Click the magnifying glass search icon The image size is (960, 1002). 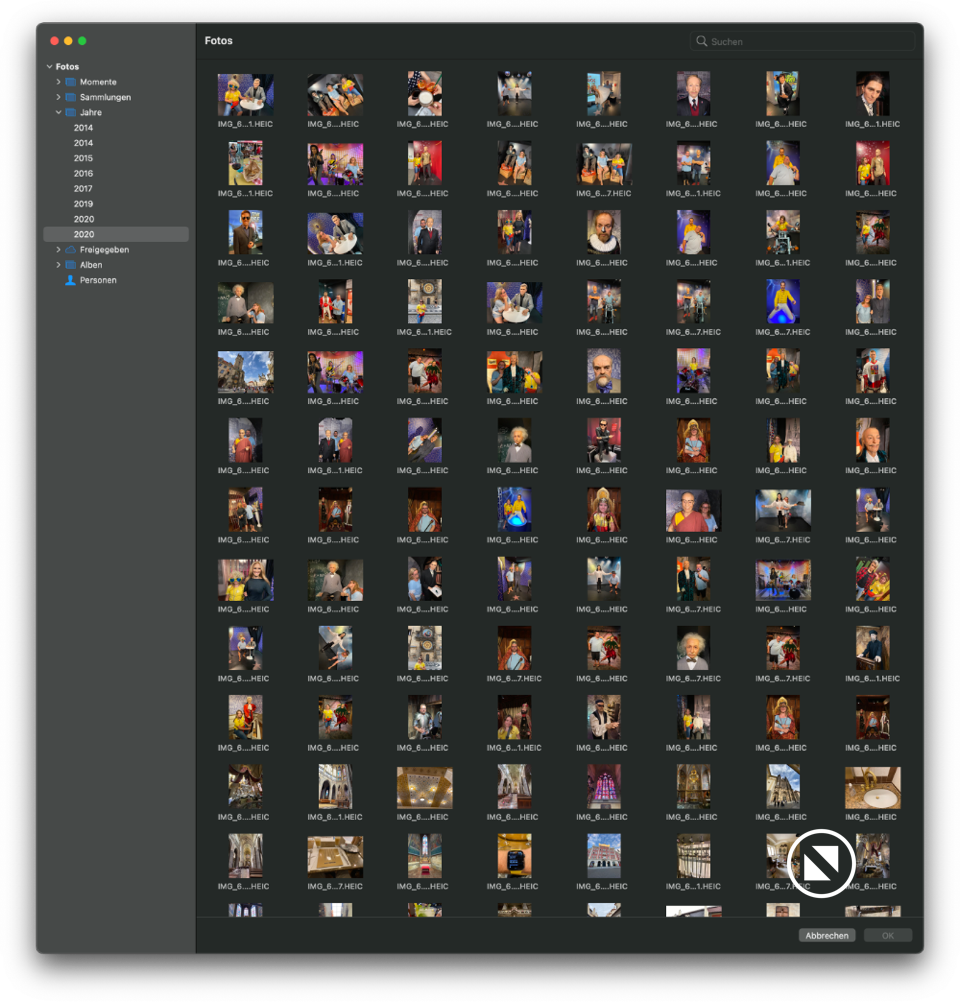point(702,42)
